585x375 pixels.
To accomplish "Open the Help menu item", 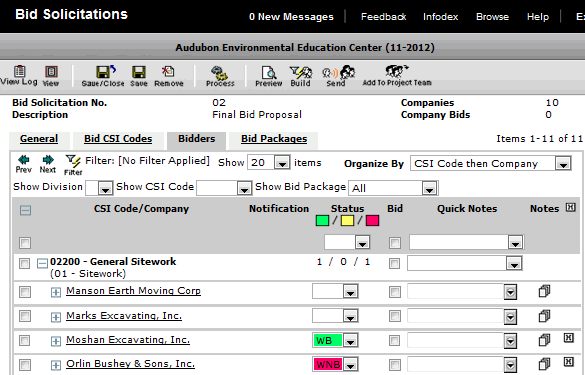I will 538,17.
